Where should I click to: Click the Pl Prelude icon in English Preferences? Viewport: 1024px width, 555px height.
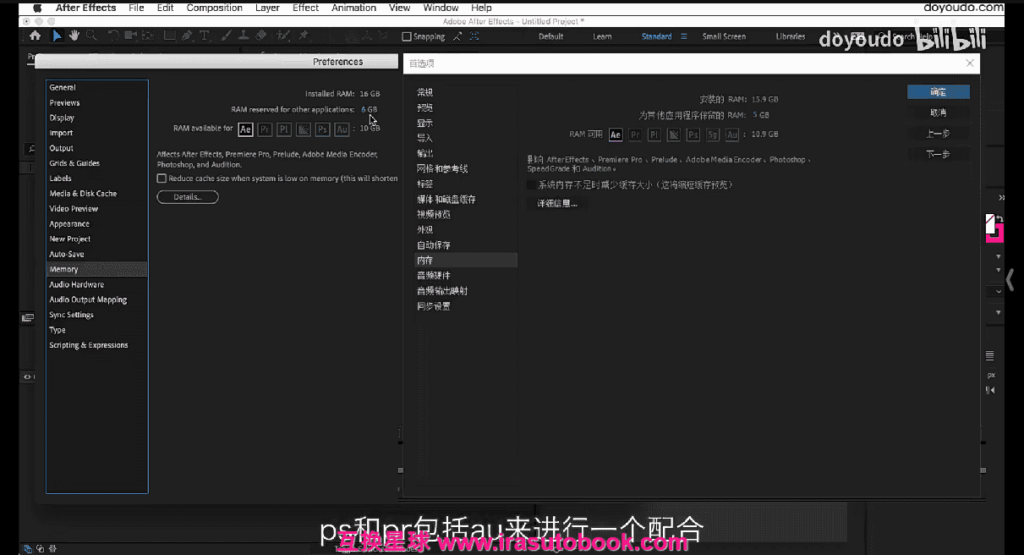pos(284,129)
